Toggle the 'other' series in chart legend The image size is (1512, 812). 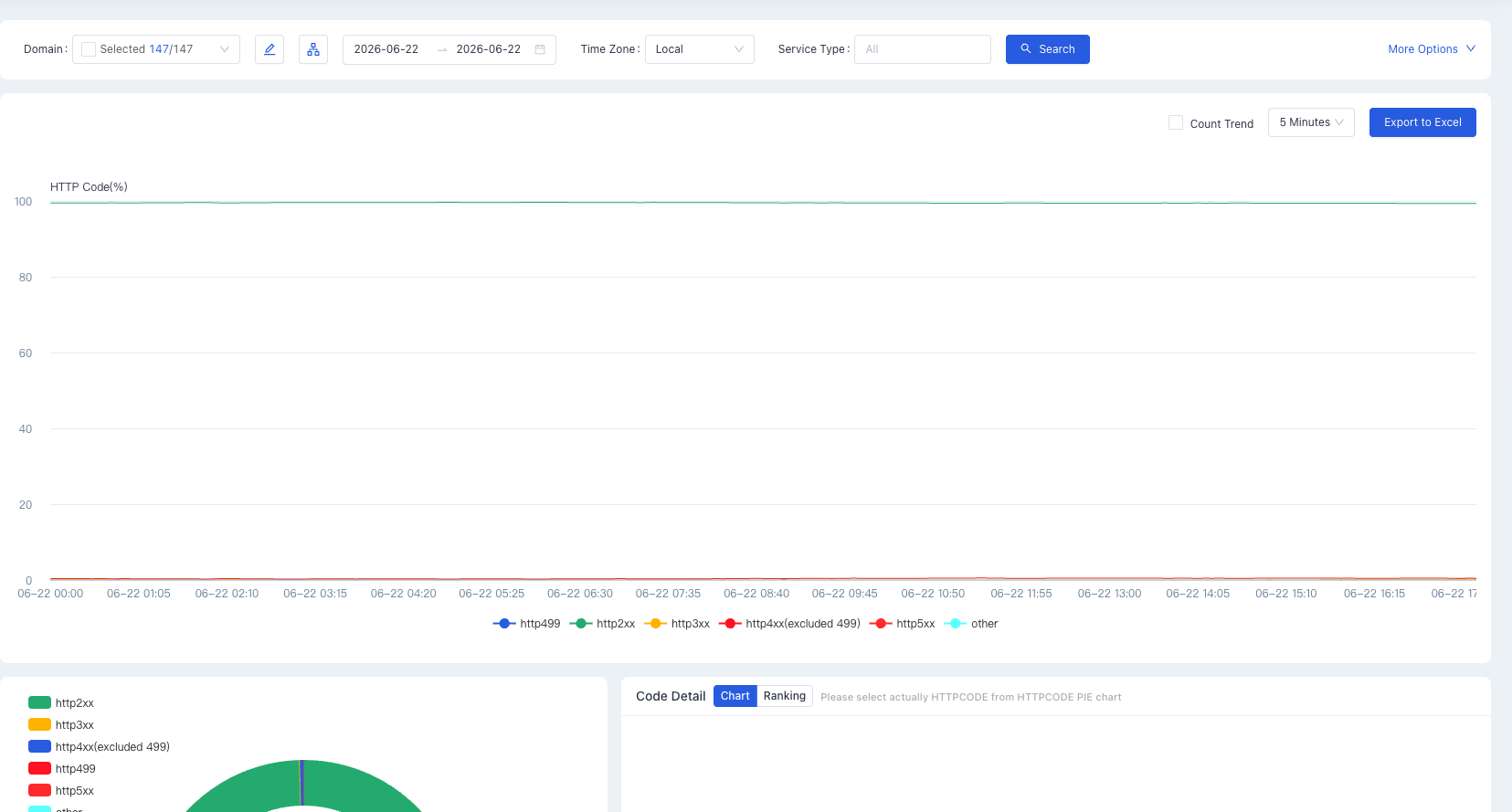(x=971, y=624)
